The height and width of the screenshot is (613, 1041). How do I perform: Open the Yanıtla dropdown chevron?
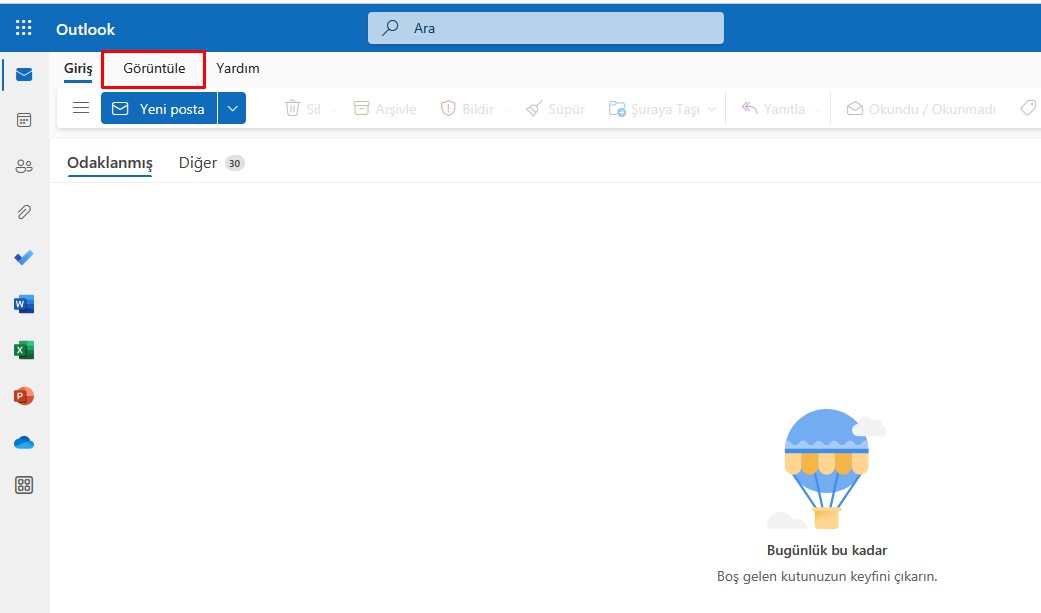(x=820, y=108)
